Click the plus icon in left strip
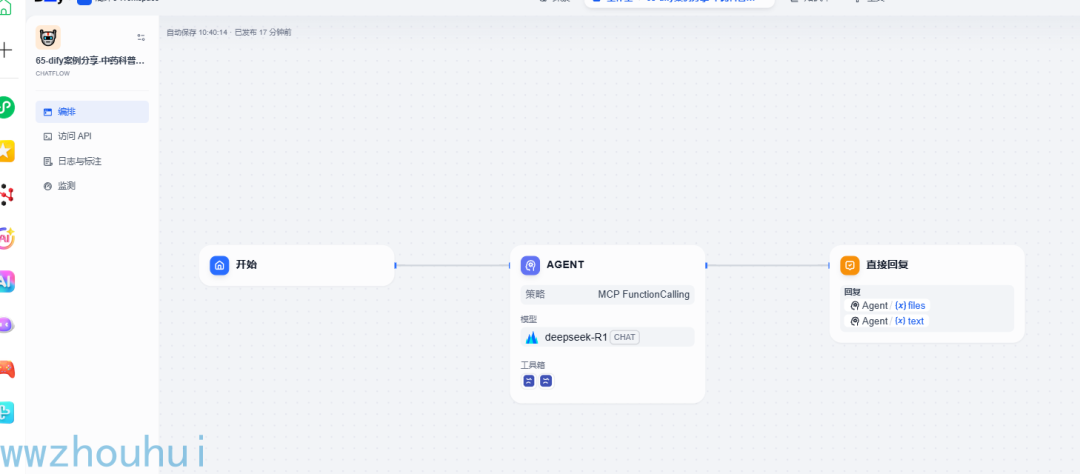 [x=6, y=50]
